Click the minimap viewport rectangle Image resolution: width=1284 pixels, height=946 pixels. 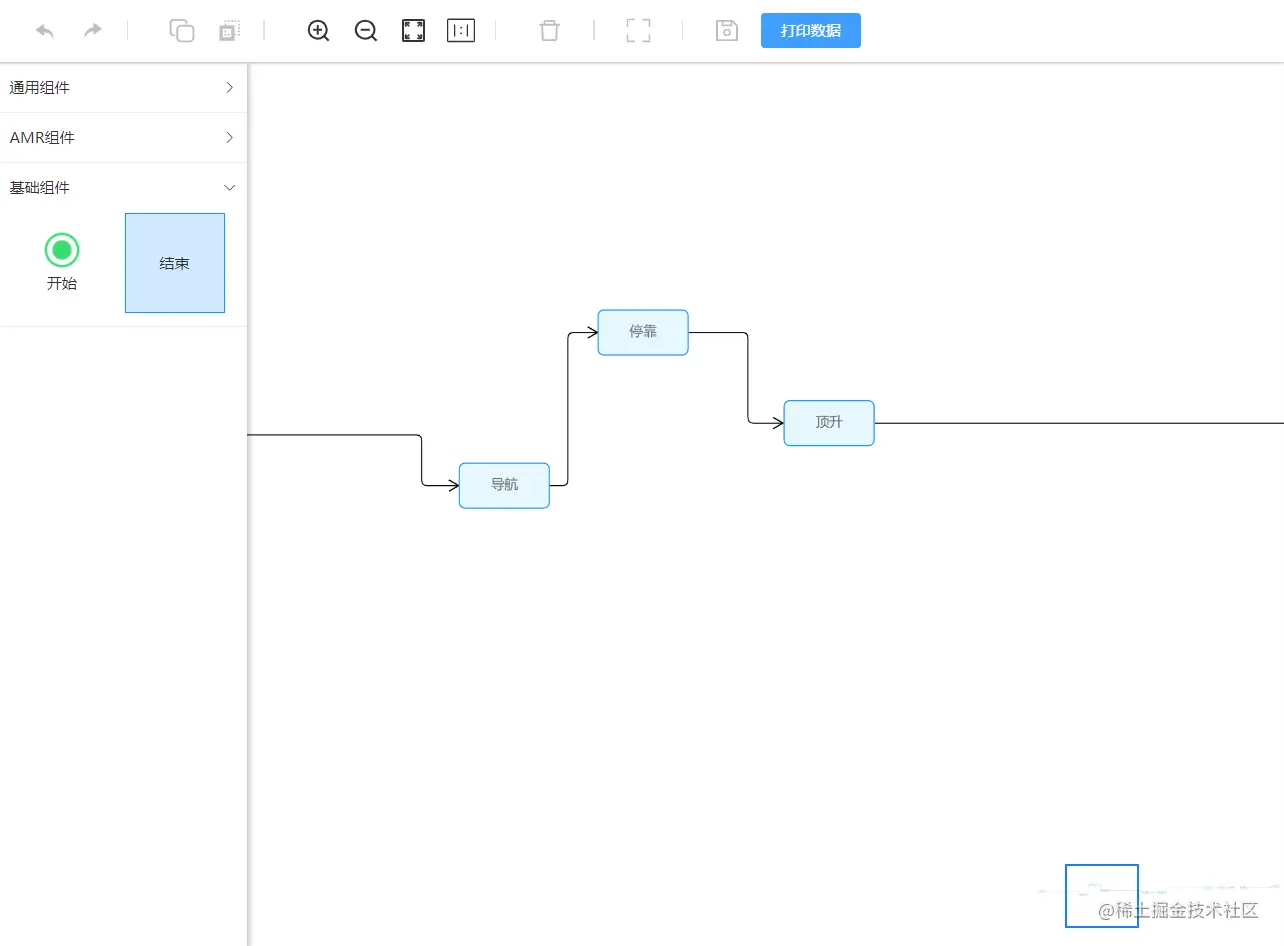click(x=1102, y=896)
